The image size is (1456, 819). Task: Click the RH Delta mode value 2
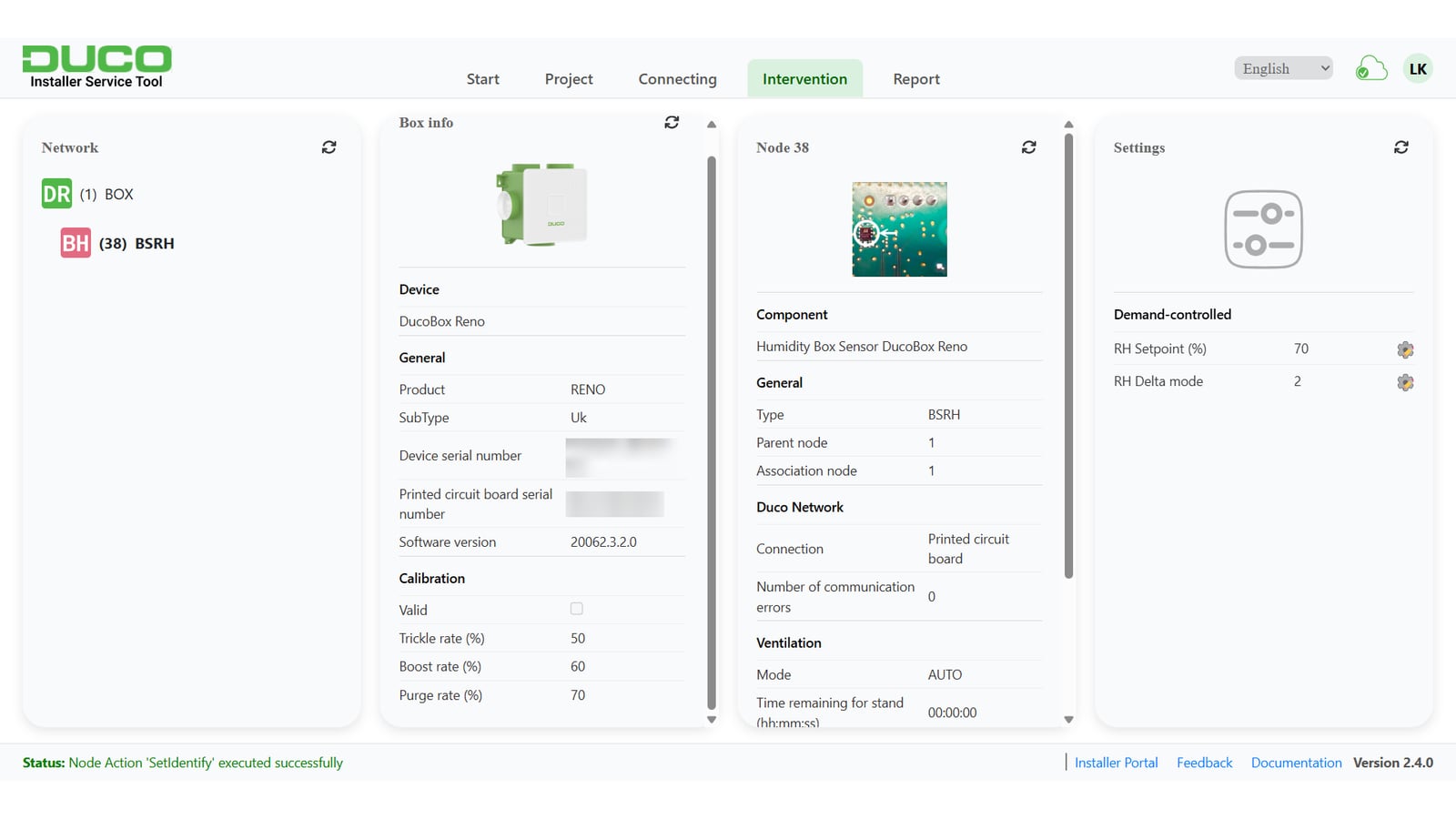[x=1298, y=381]
